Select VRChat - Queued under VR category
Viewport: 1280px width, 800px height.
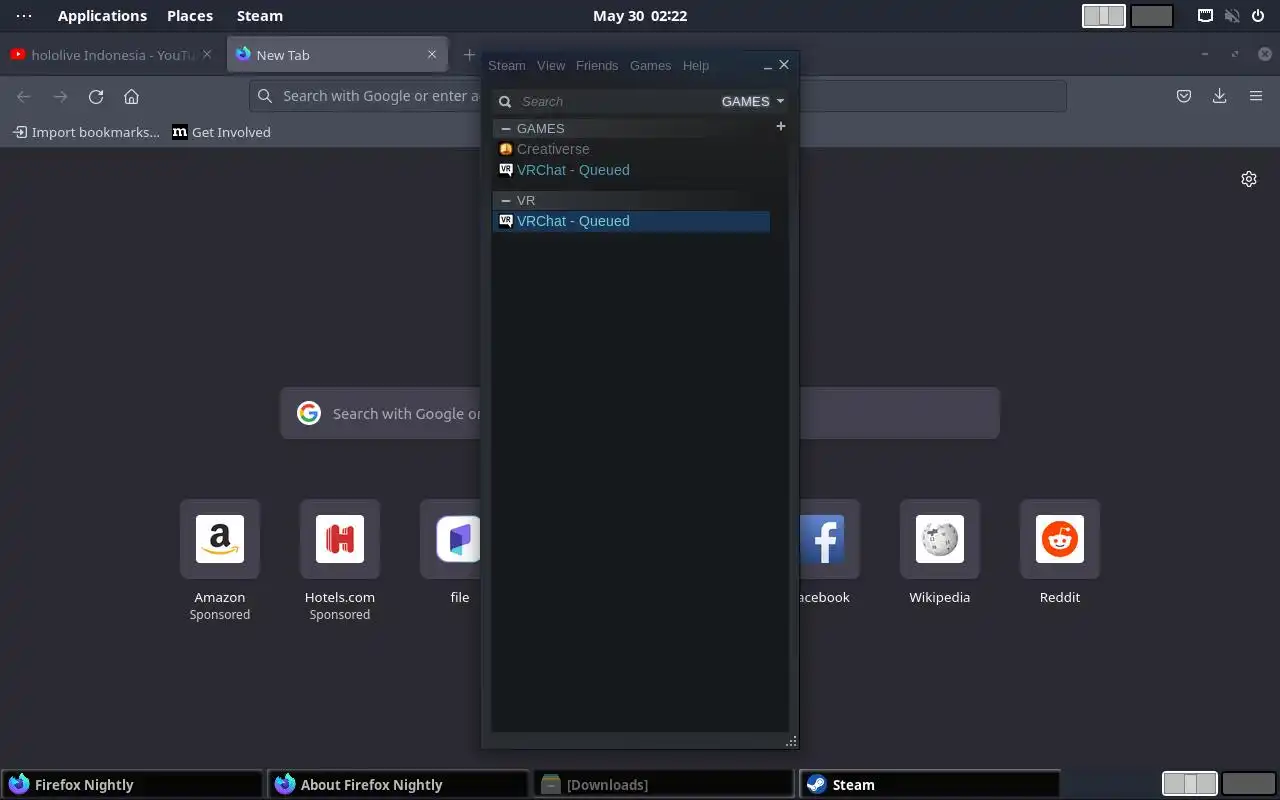pos(631,221)
